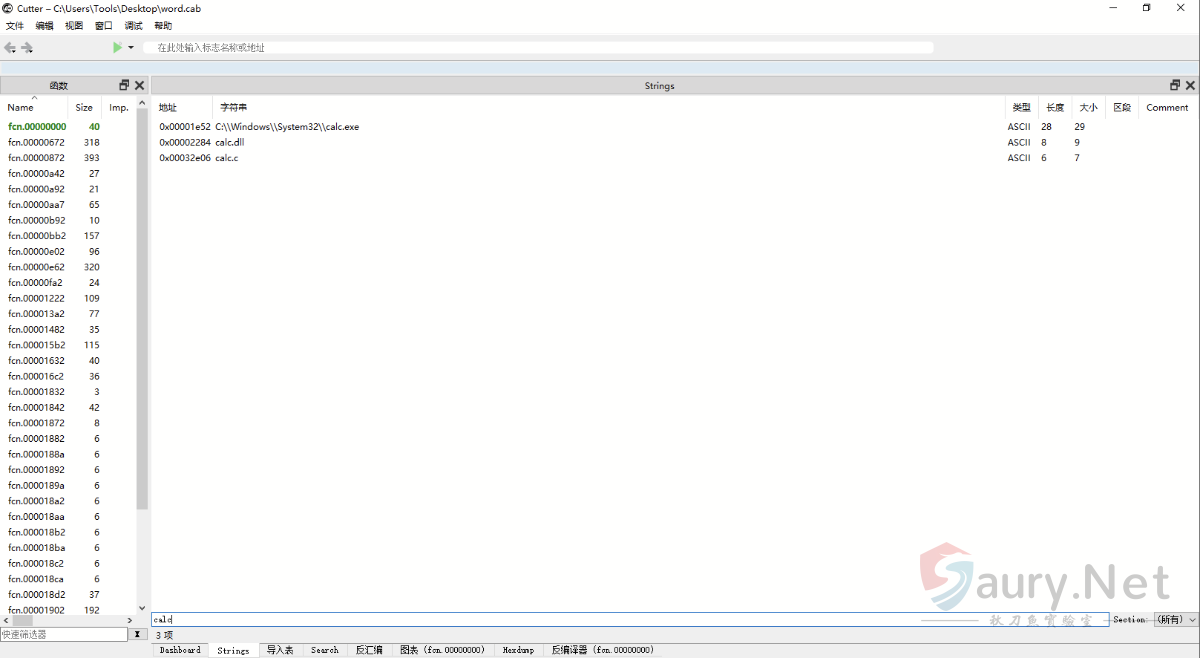Sort functions by the Size column header
Screen dimensions: 1200x658
point(84,107)
